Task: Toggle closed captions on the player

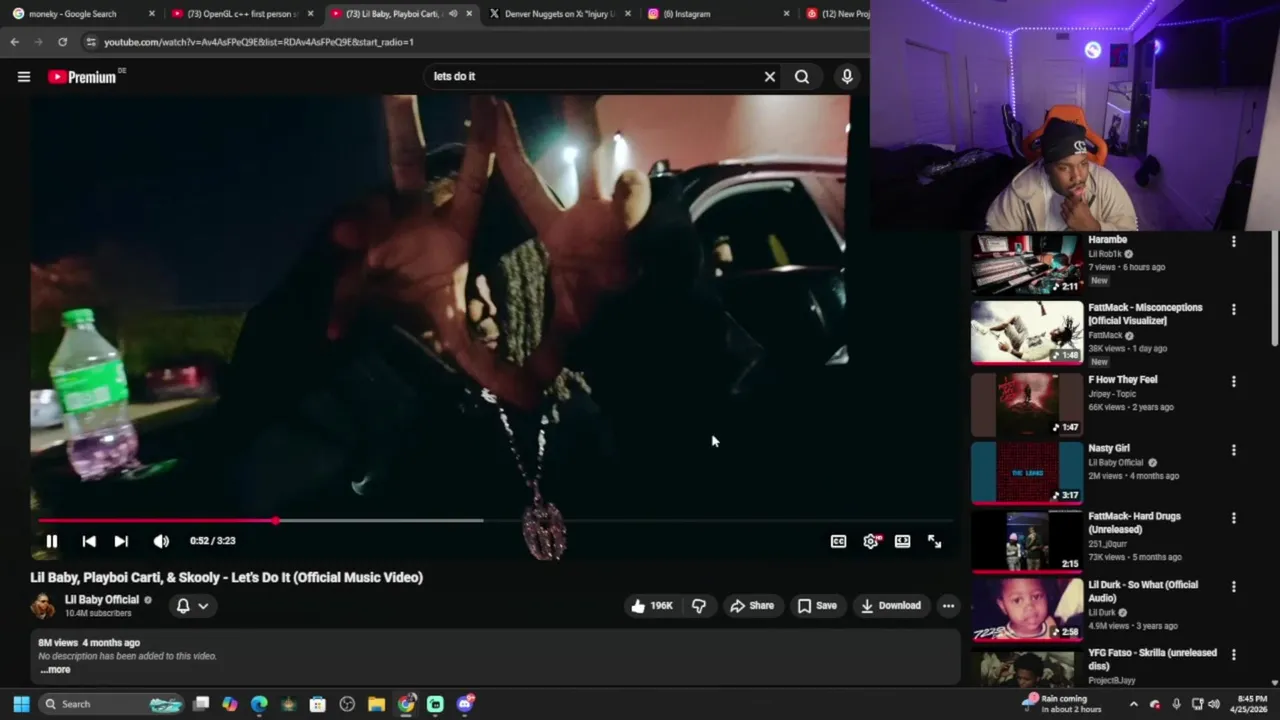Action: coord(839,541)
